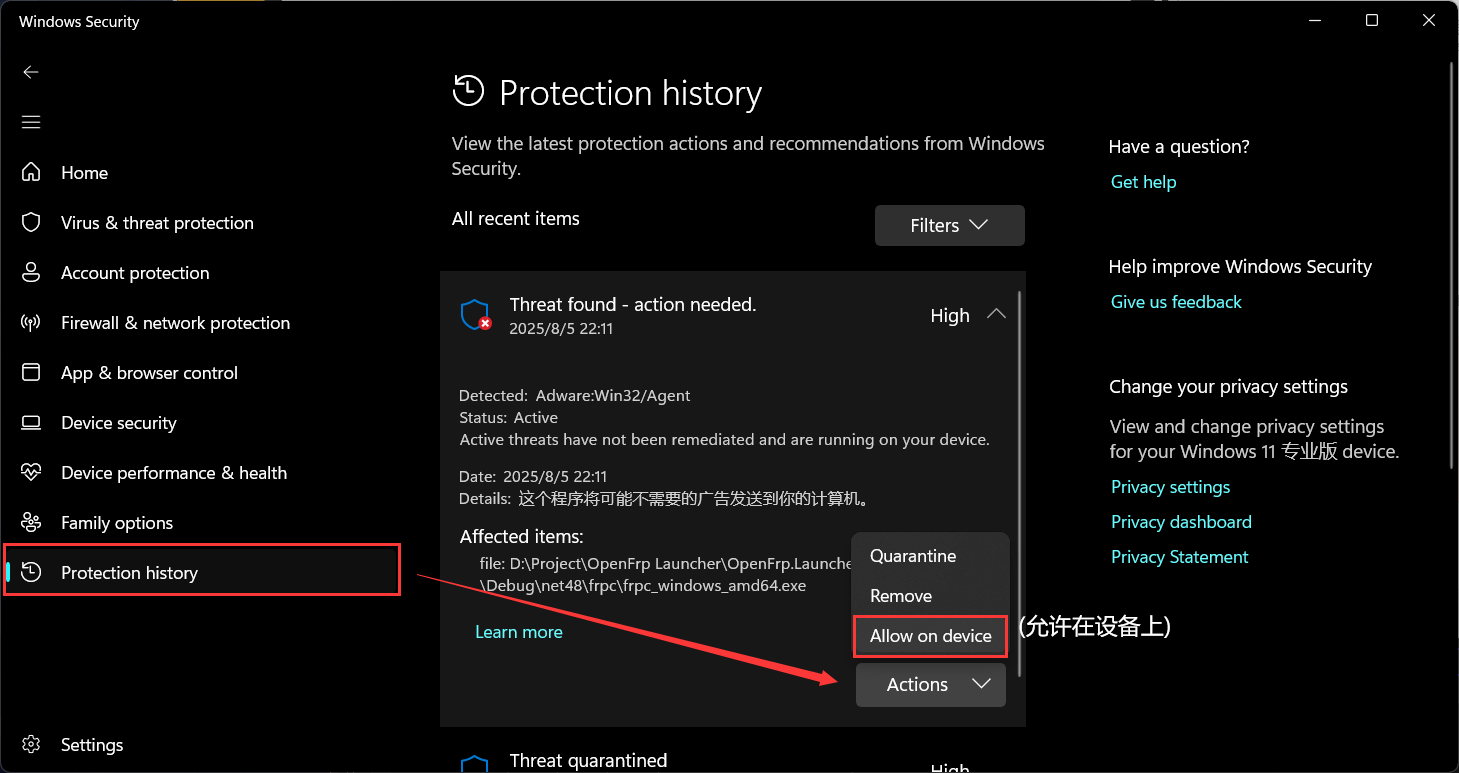
Task: Open Device performance & health
Action: 173,473
